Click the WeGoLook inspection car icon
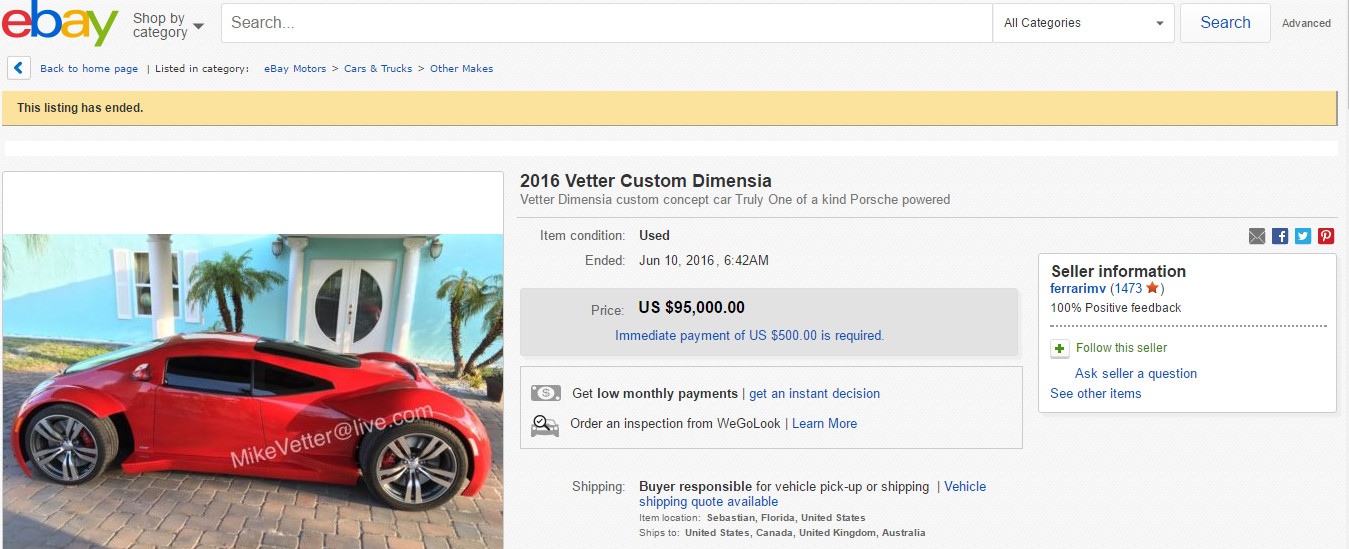This screenshot has height=549, width=1349. [545, 424]
